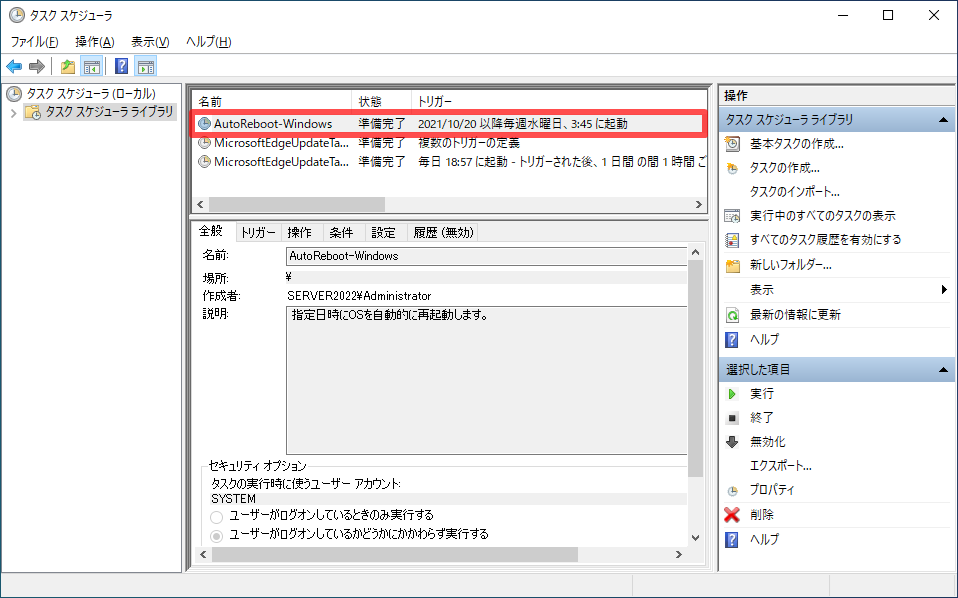
Task: Click the Forward arrow toolbar icon
Action: point(37,66)
